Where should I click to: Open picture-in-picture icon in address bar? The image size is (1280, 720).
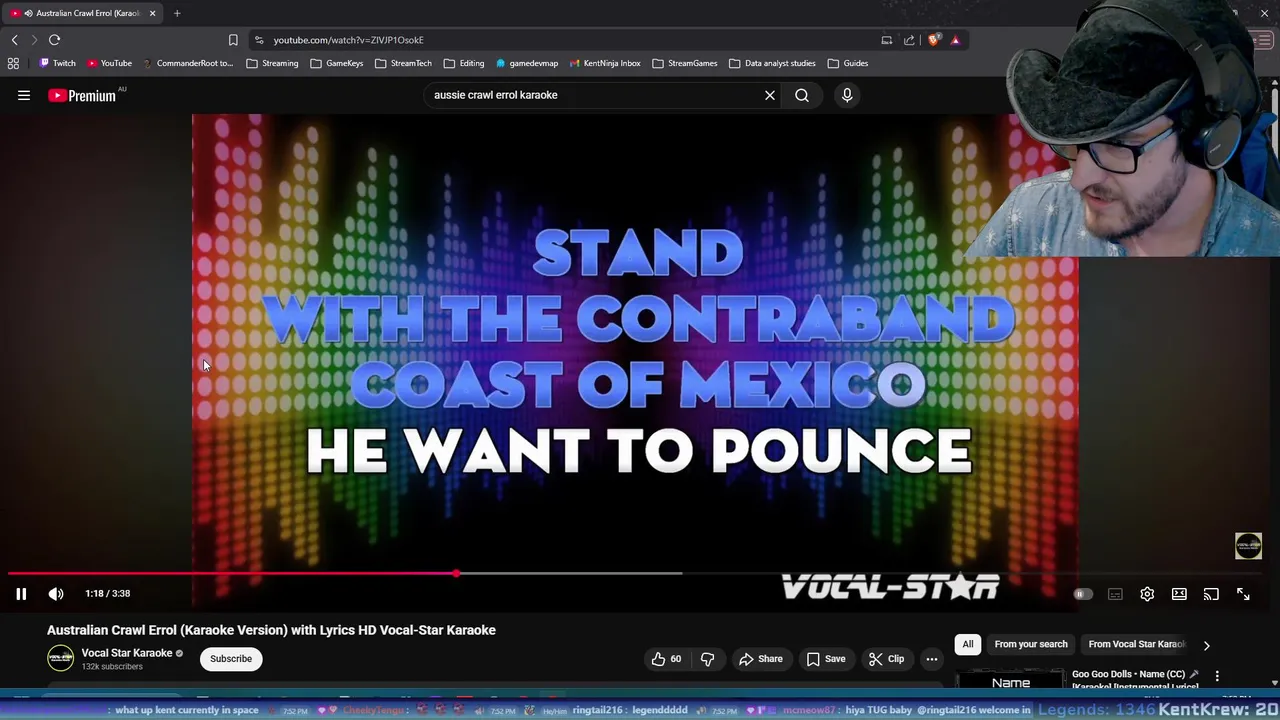[x=886, y=40]
